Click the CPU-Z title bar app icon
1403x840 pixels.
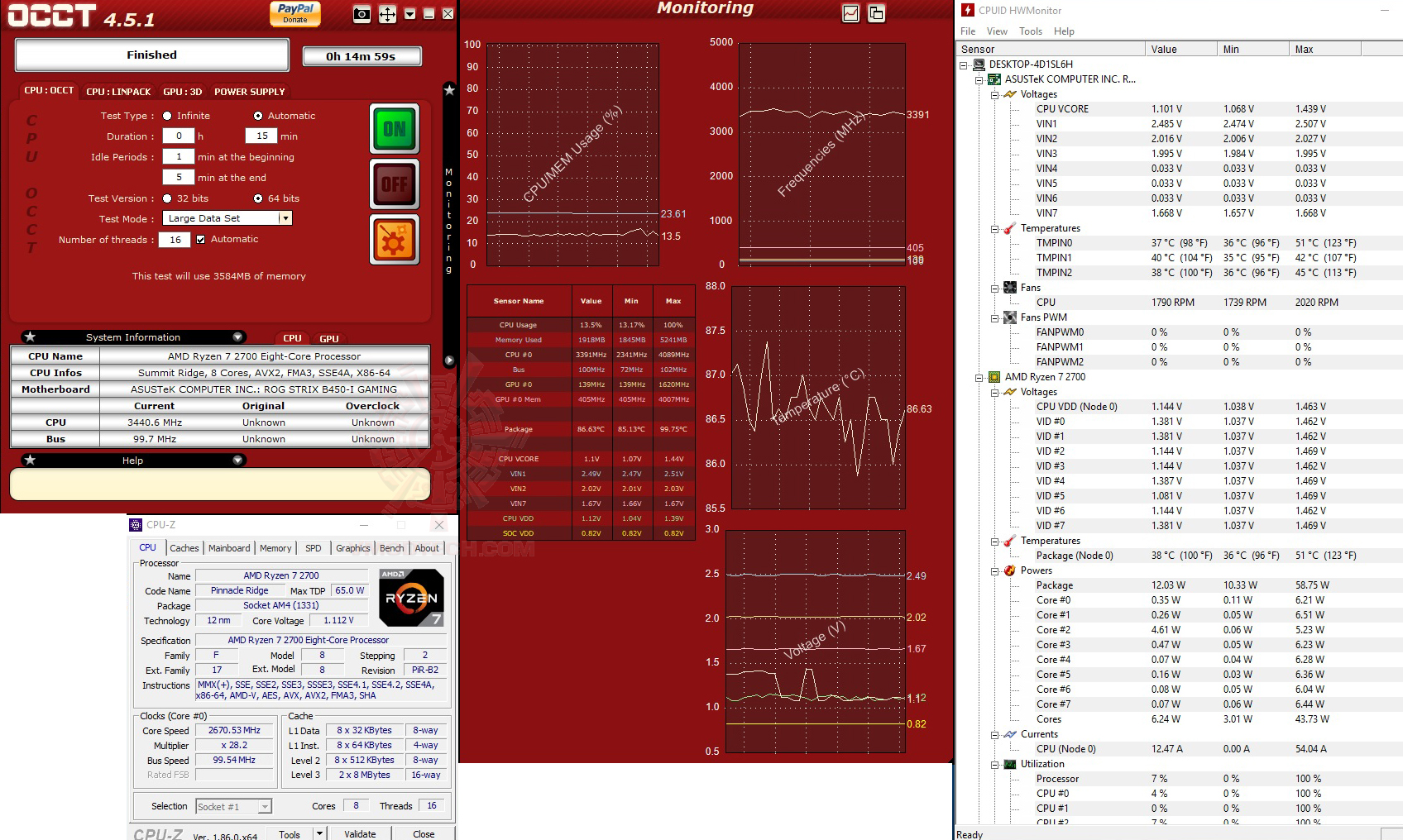coord(136,525)
